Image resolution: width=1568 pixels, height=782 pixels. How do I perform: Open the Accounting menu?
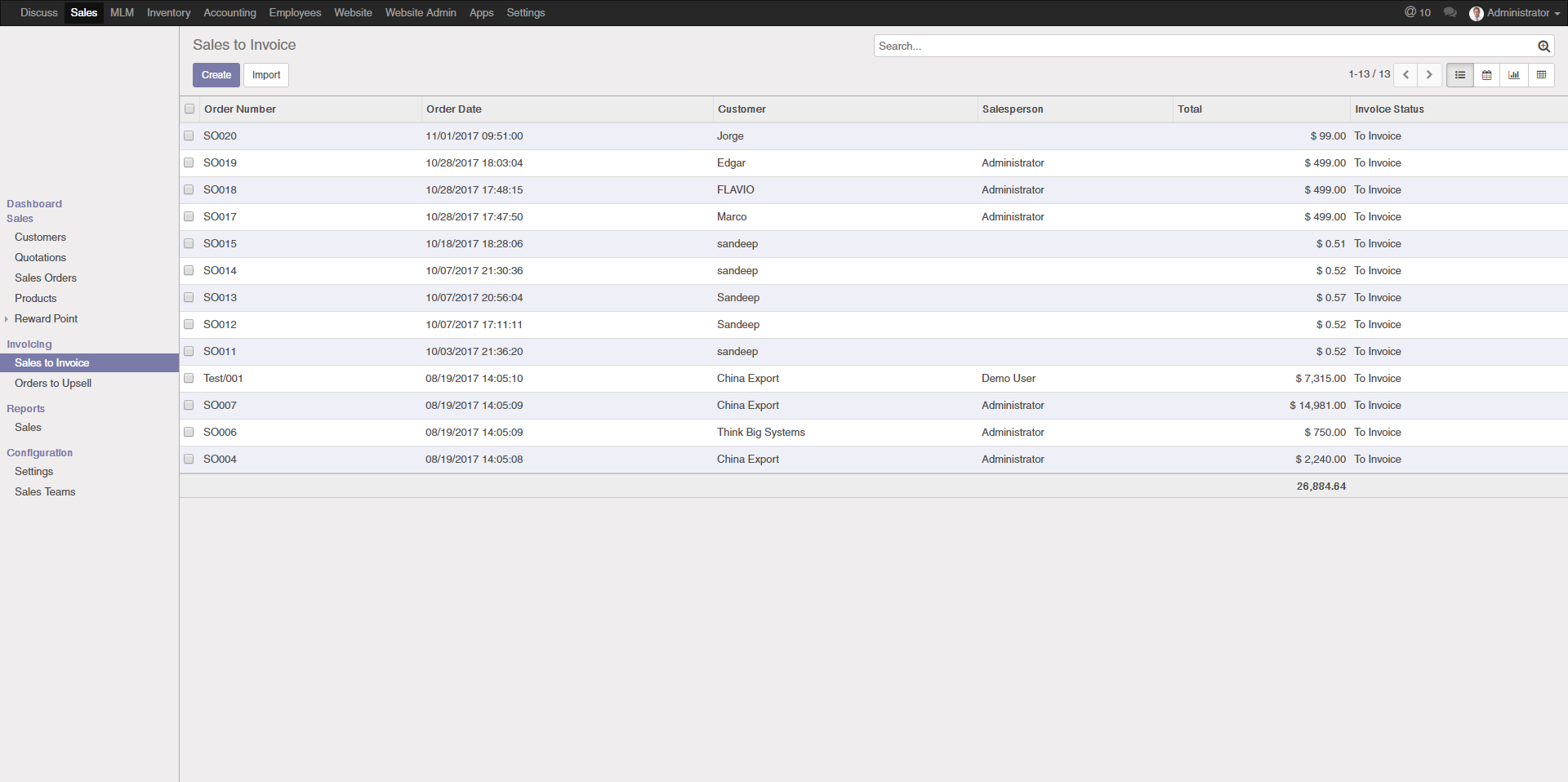(229, 12)
